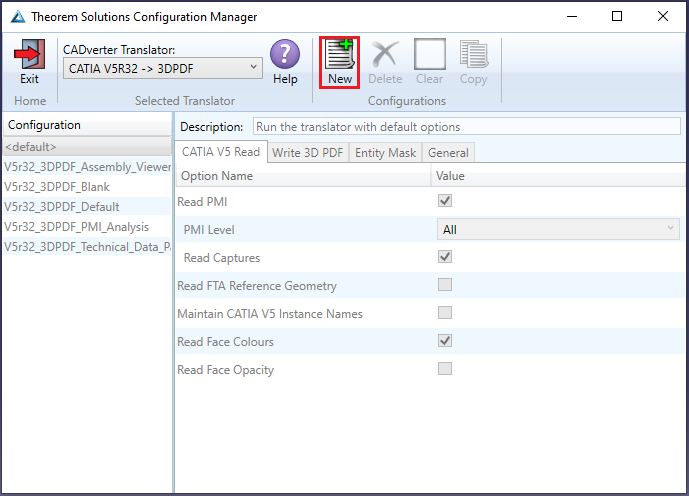Click Read FTA Reference Geometry label
The width and height of the screenshot is (689, 496).
click(257, 286)
